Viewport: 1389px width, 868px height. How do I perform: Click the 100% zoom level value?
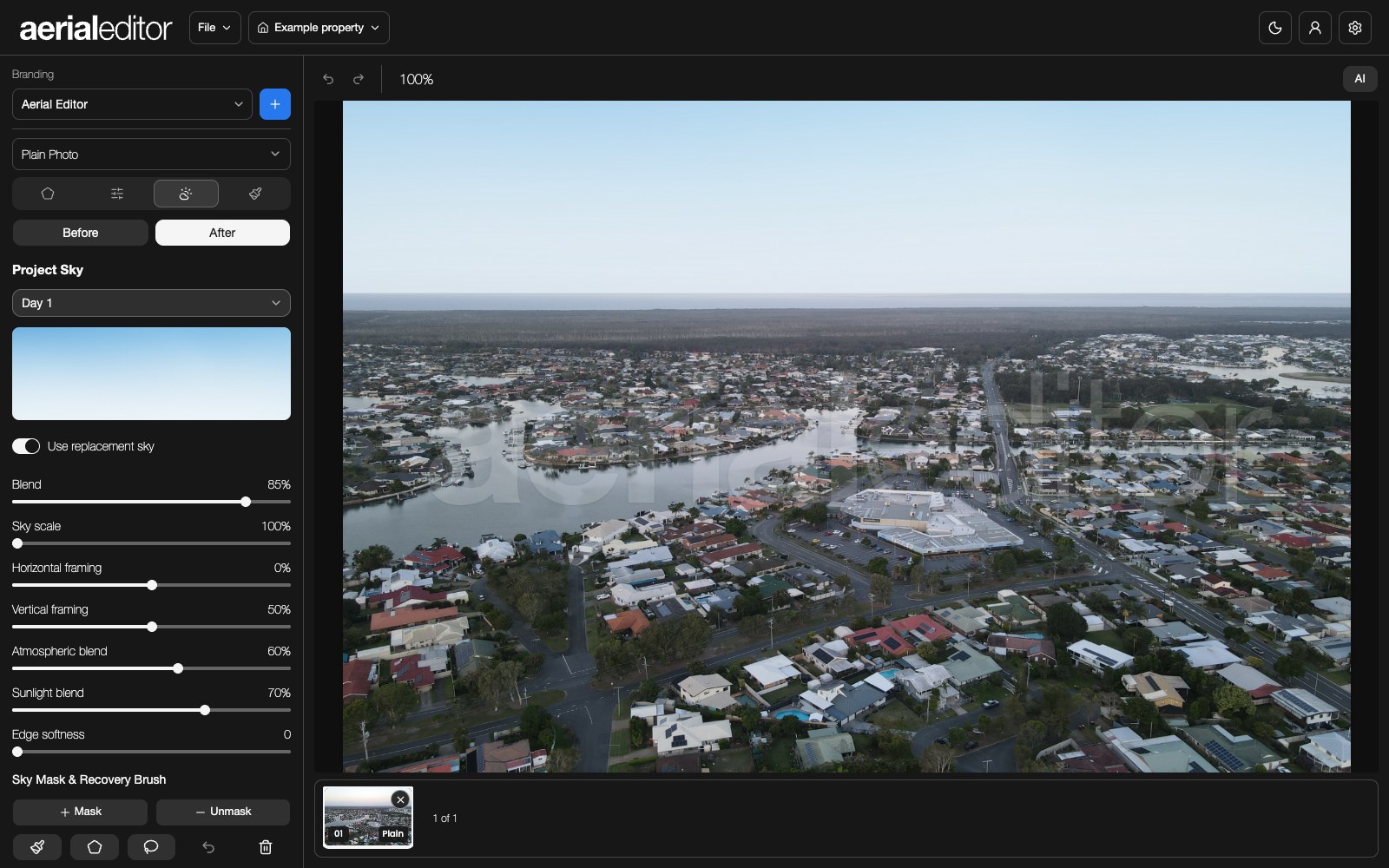[416, 79]
